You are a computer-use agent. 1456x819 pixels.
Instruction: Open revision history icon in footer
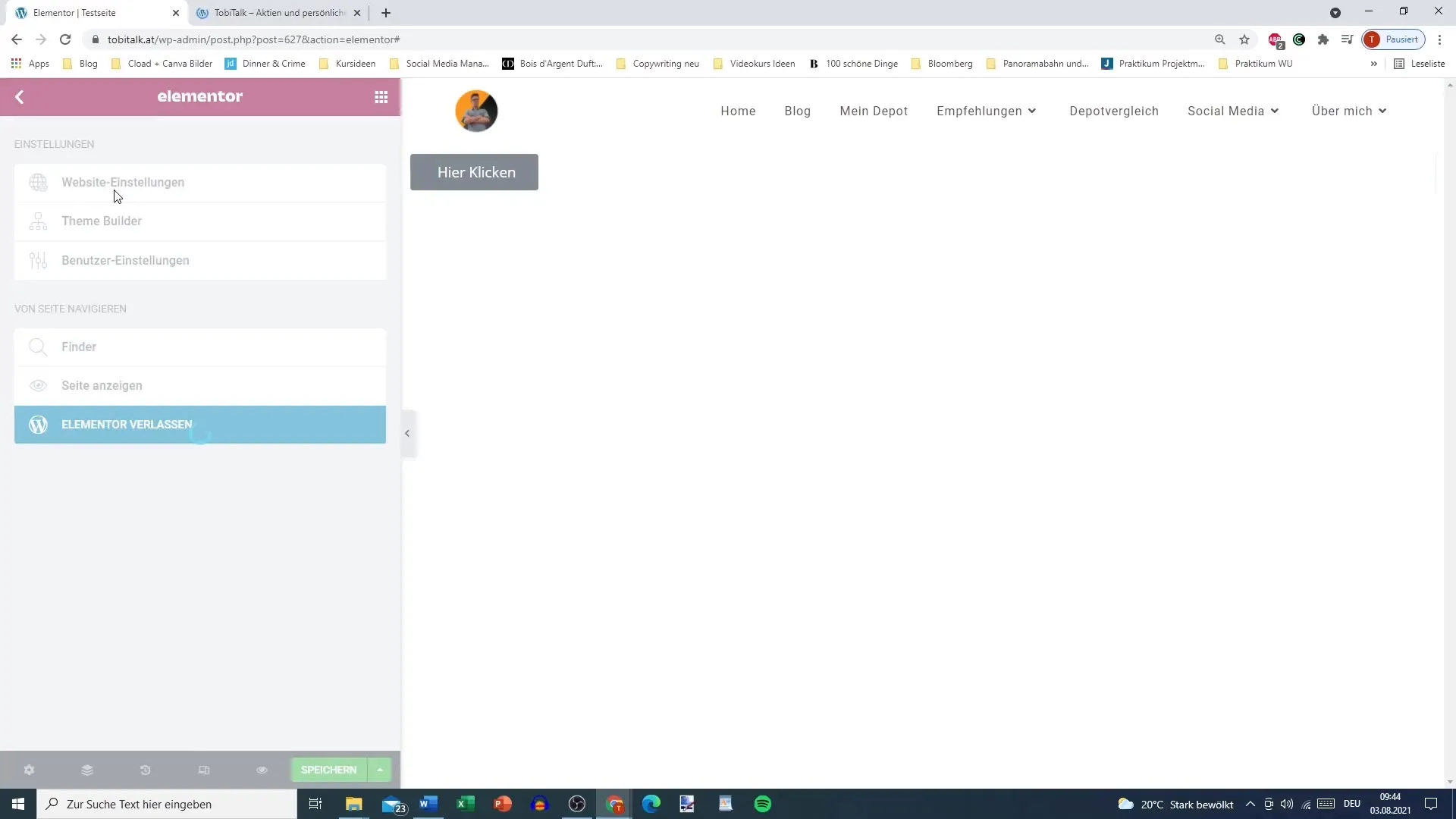146,770
